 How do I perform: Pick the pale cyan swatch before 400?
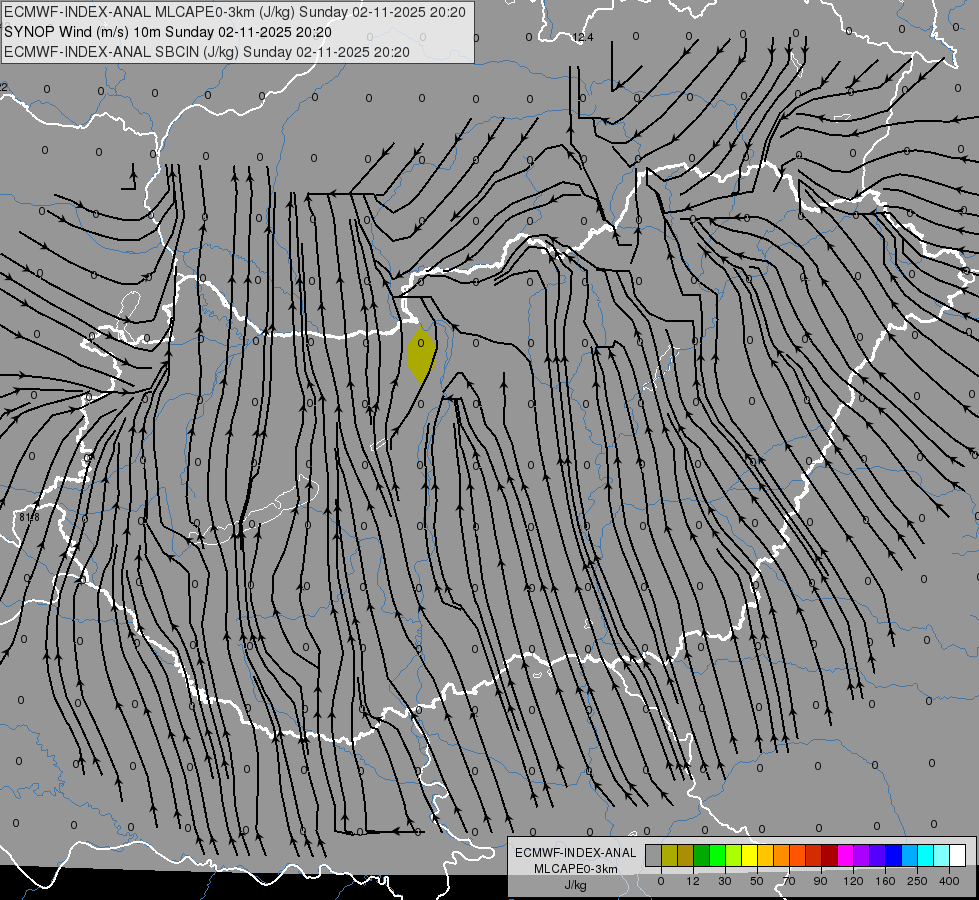coord(942,855)
